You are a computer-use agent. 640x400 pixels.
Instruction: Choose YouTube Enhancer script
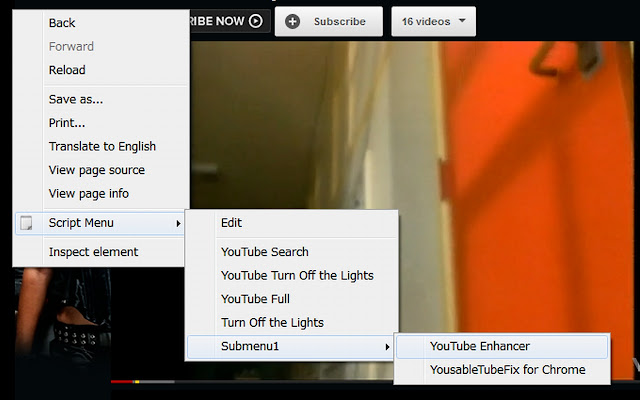[x=502, y=346]
